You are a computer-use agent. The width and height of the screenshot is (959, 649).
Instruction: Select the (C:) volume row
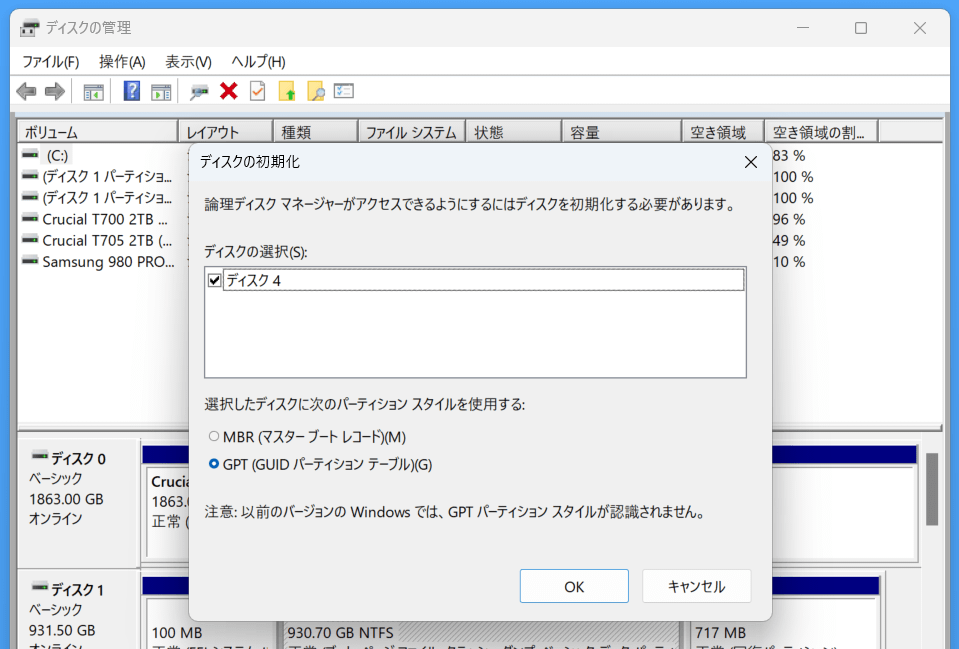coord(56,155)
